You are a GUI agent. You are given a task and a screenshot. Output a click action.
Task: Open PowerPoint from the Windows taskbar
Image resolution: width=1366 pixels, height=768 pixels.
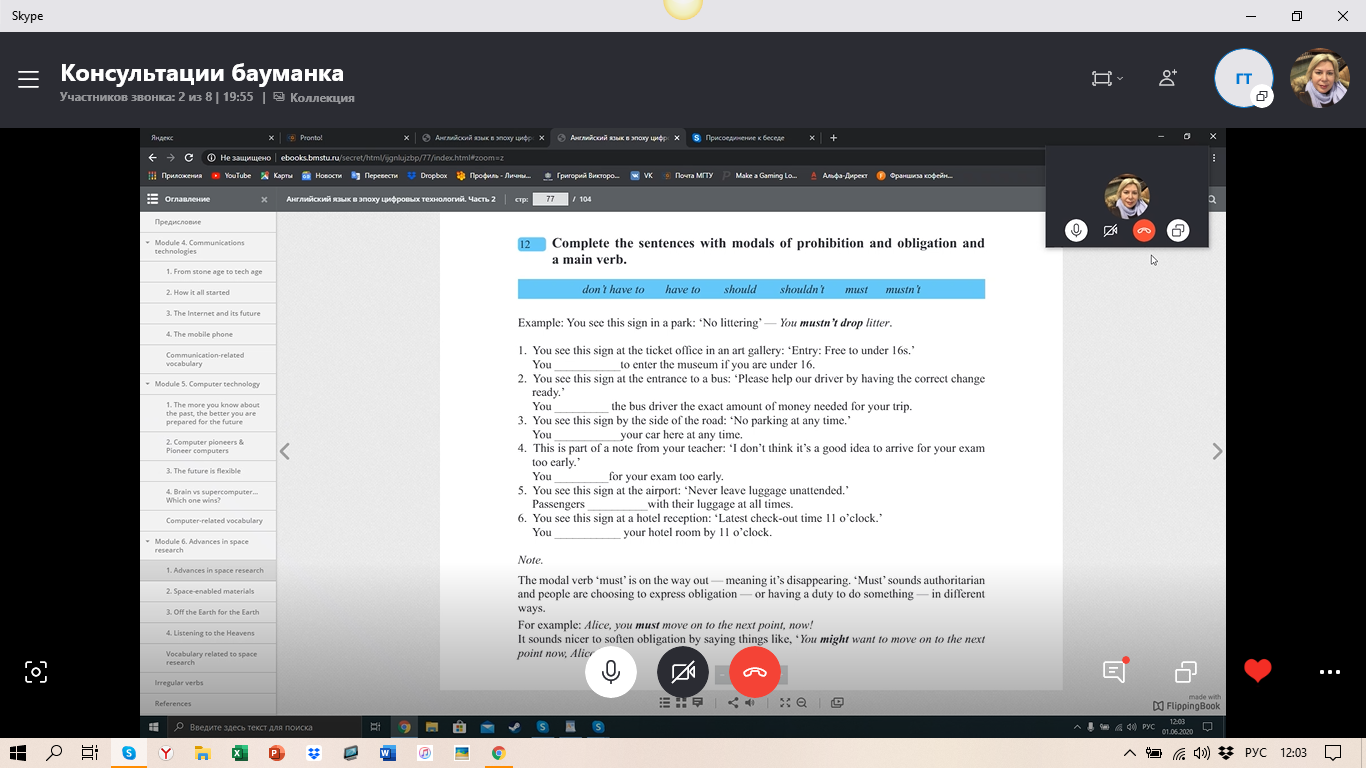pos(276,753)
